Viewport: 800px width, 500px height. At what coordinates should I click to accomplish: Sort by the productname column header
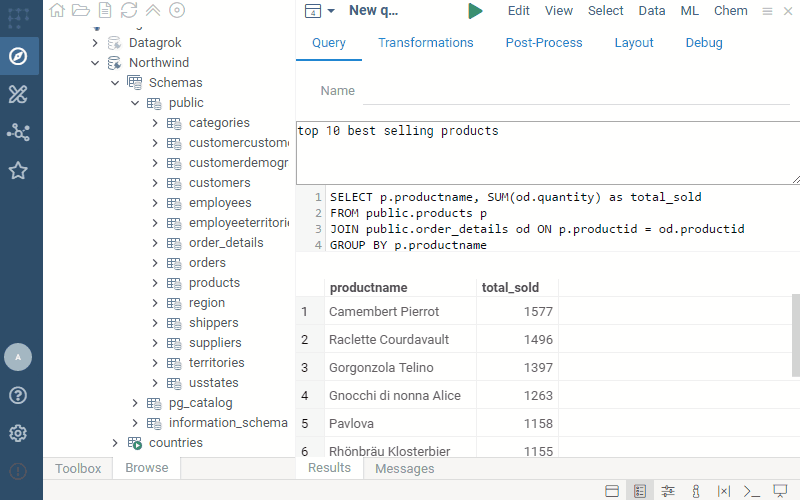pos(401,288)
